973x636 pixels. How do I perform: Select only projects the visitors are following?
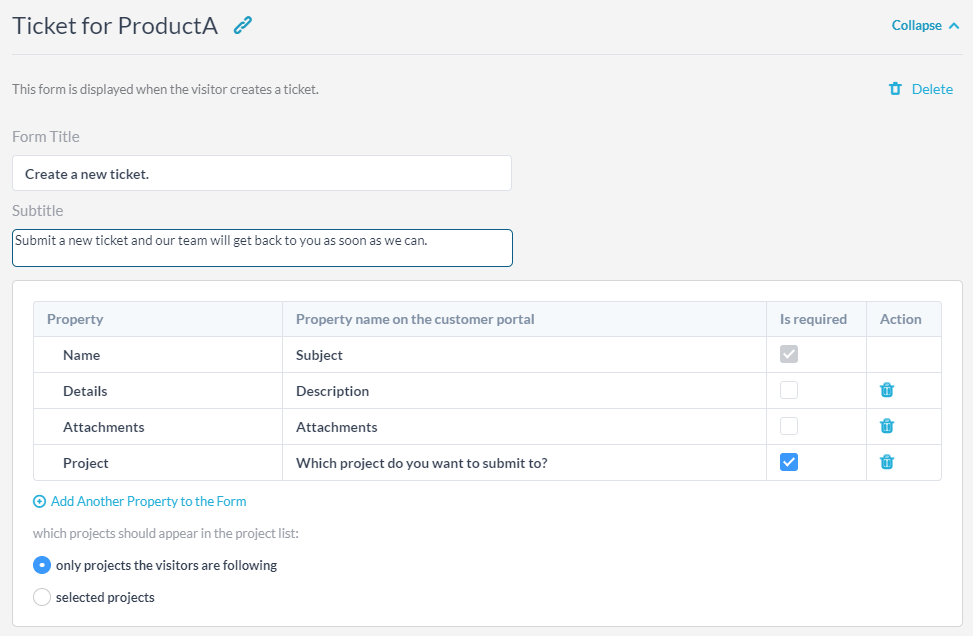coord(42,565)
